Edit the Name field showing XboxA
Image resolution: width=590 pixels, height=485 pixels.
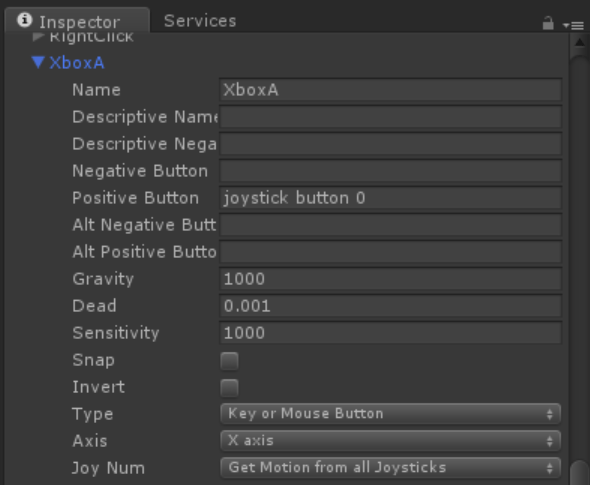(391, 90)
